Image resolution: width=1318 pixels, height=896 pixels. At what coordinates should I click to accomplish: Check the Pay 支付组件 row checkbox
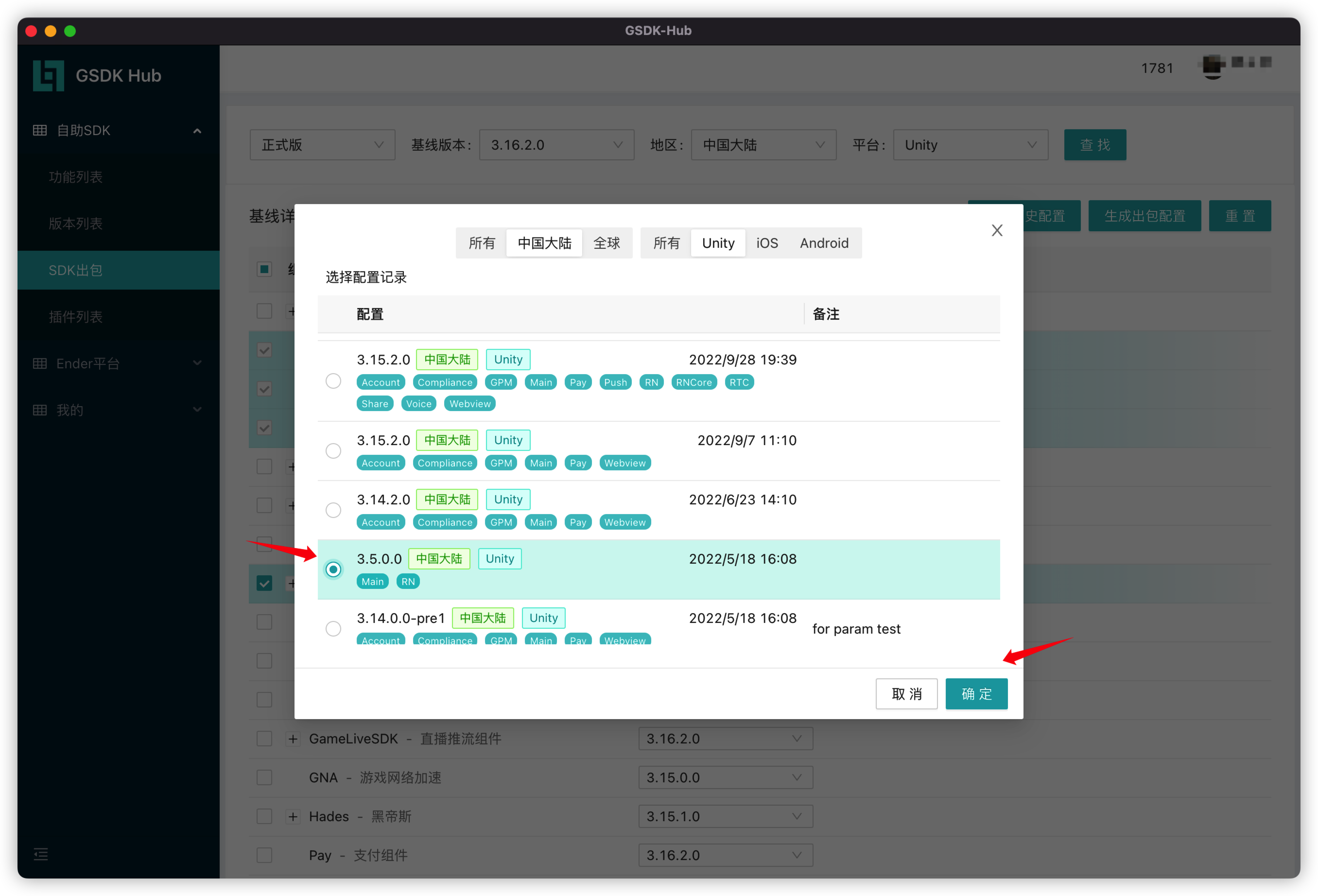point(264,855)
